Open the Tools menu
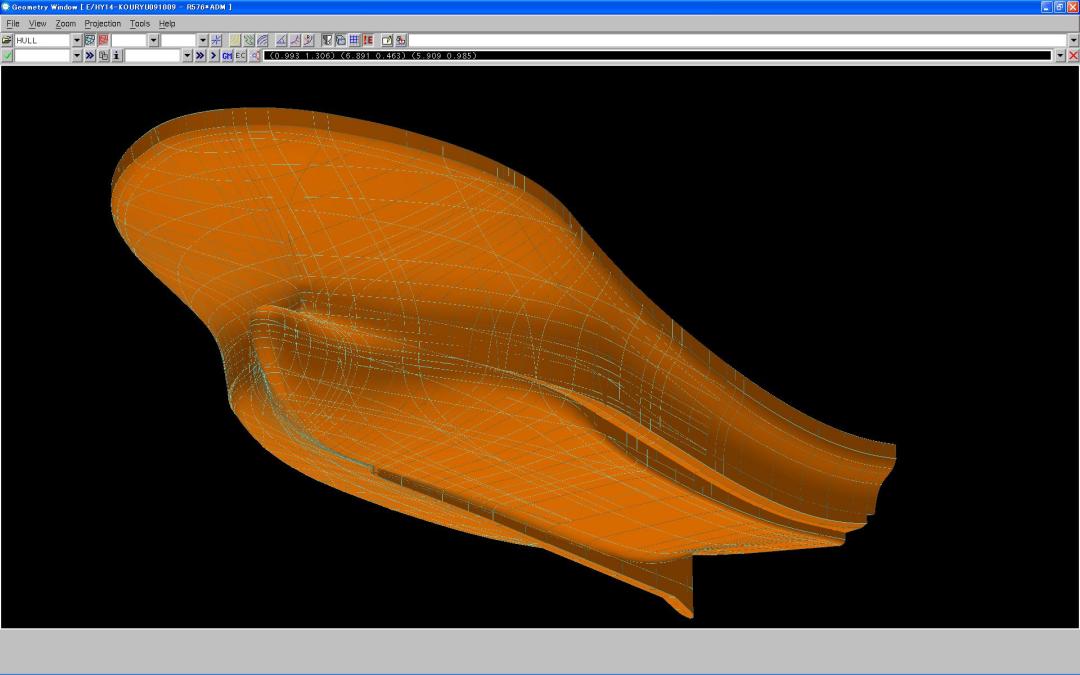This screenshot has height=675, width=1080. tap(139, 23)
